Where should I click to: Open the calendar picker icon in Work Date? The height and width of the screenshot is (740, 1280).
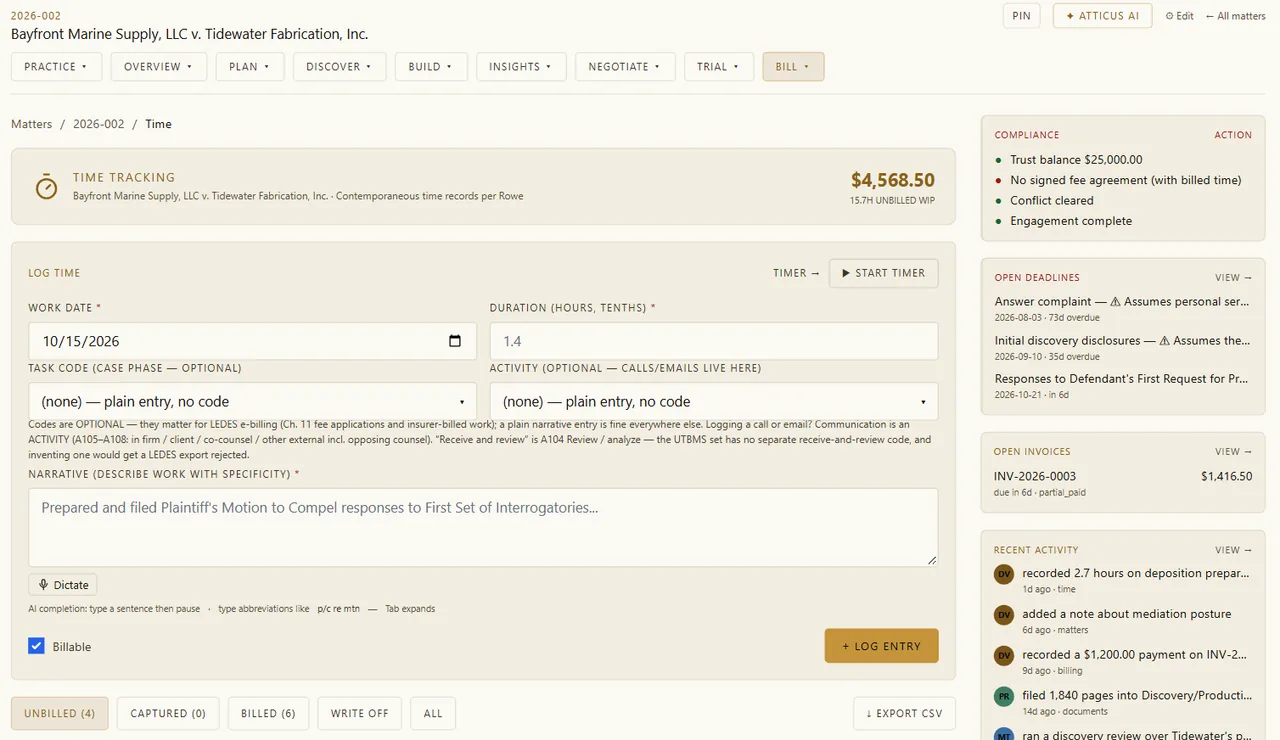[x=455, y=341]
